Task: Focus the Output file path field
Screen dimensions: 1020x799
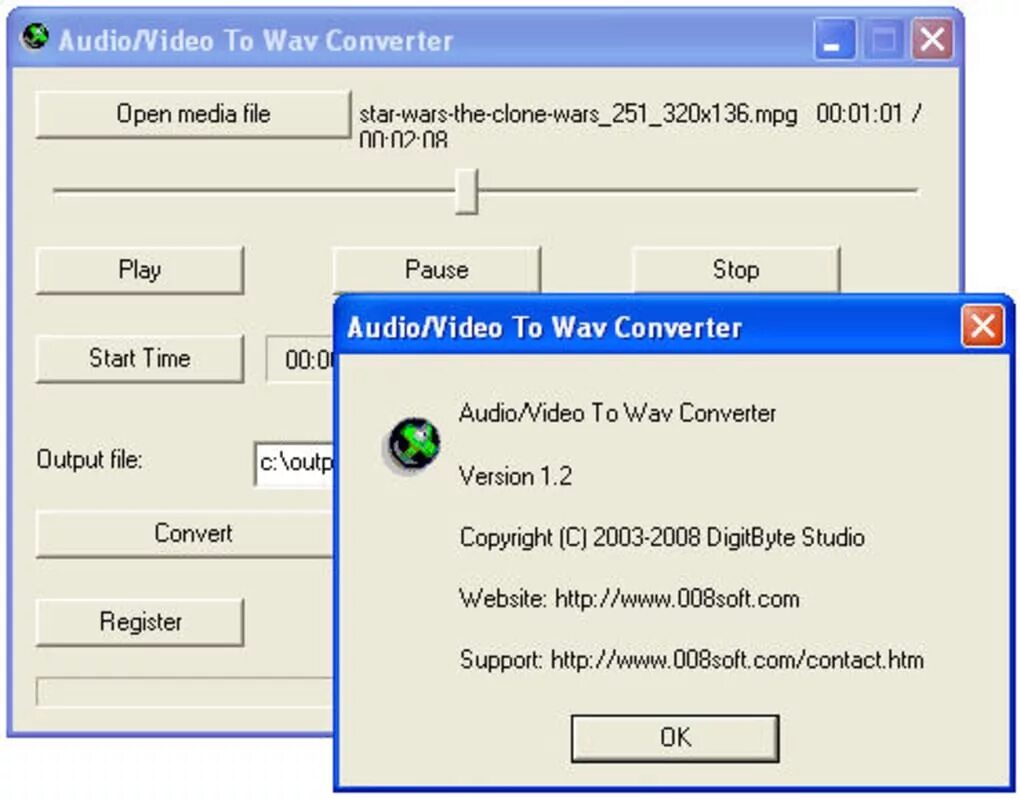Action: click(x=294, y=463)
